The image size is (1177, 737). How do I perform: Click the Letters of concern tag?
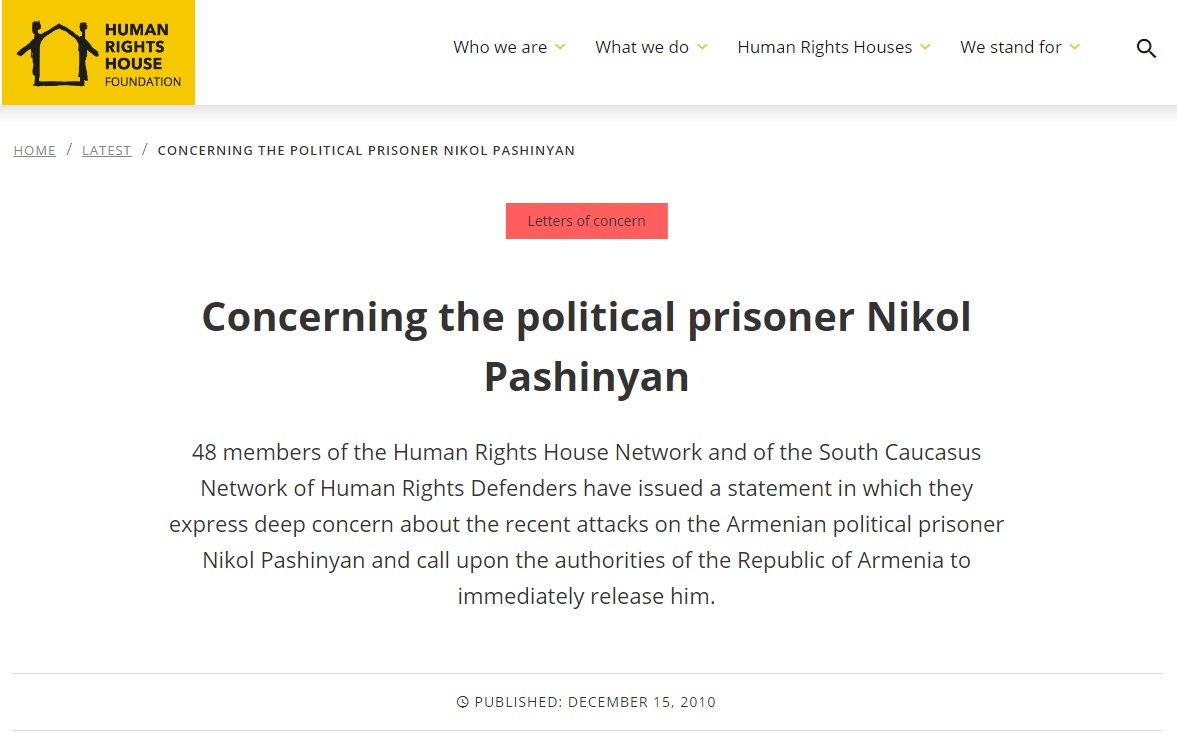click(x=586, y=221)
